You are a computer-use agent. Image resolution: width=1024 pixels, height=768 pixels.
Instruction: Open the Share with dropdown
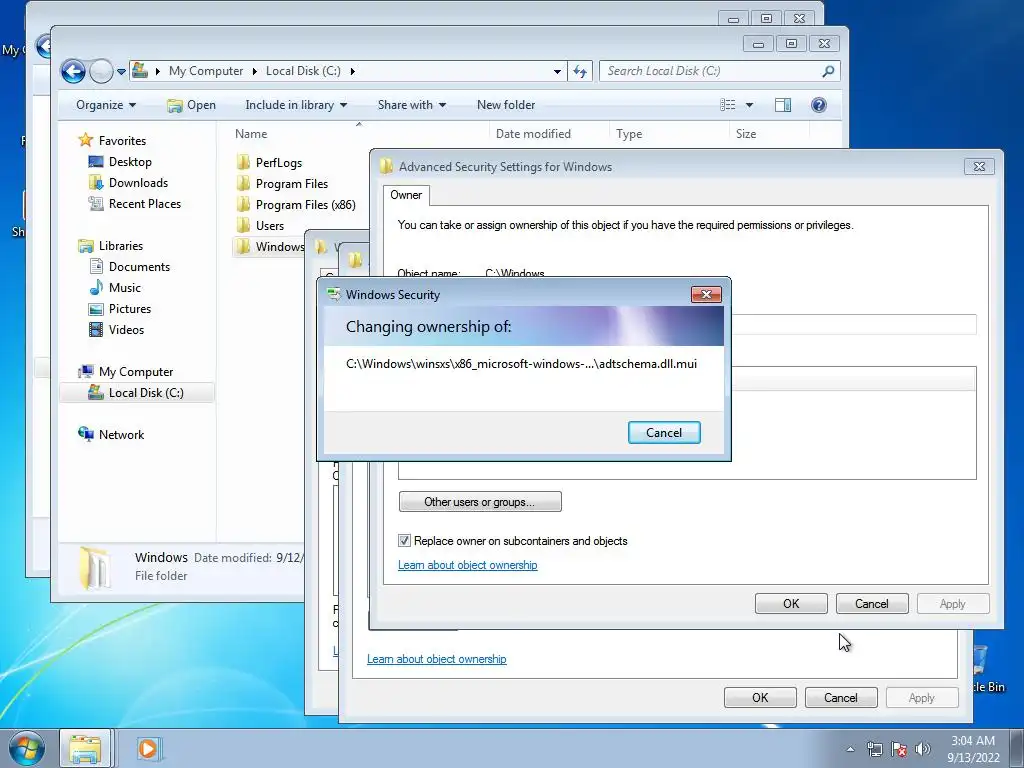(411, 105)
